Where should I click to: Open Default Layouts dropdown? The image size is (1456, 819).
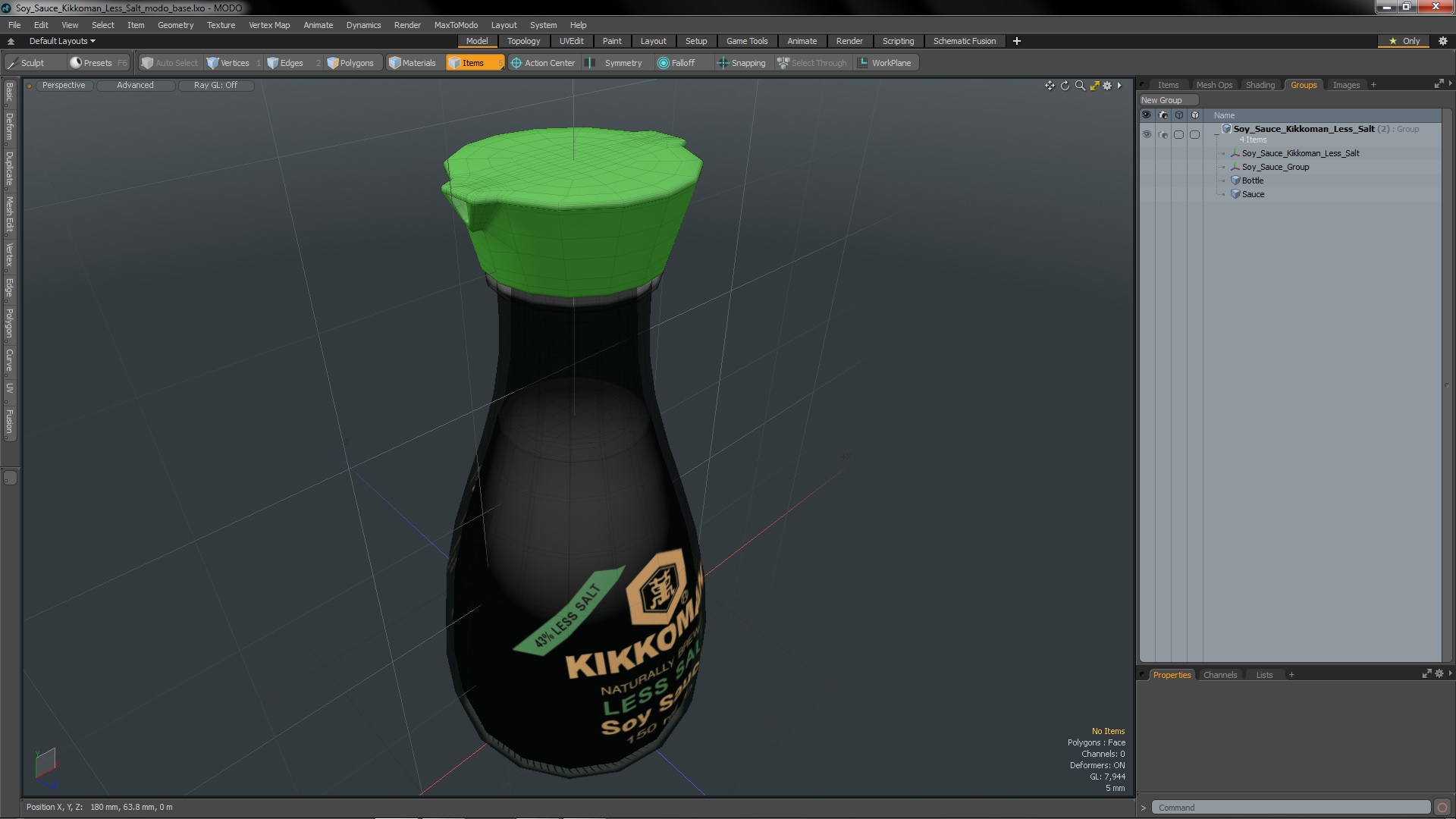point(62,41)
